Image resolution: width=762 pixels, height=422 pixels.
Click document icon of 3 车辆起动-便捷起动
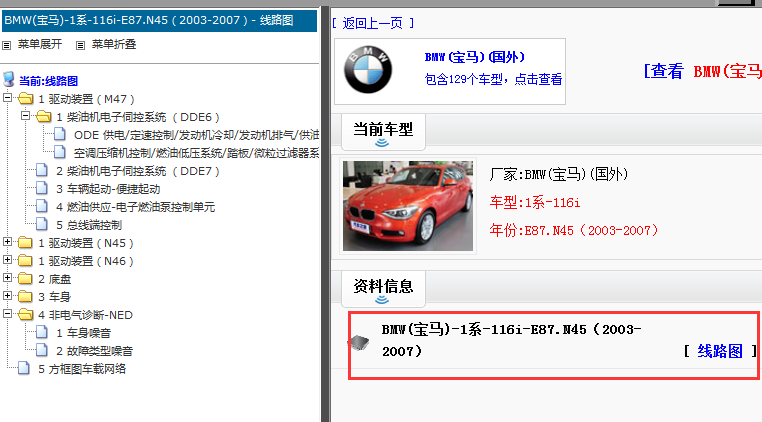click(x=42, y=188)
